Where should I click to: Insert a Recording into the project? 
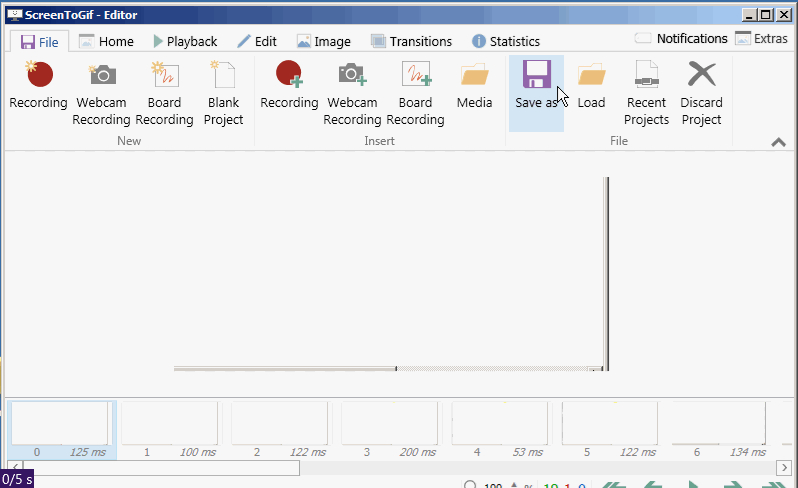[x=289, y=93]
